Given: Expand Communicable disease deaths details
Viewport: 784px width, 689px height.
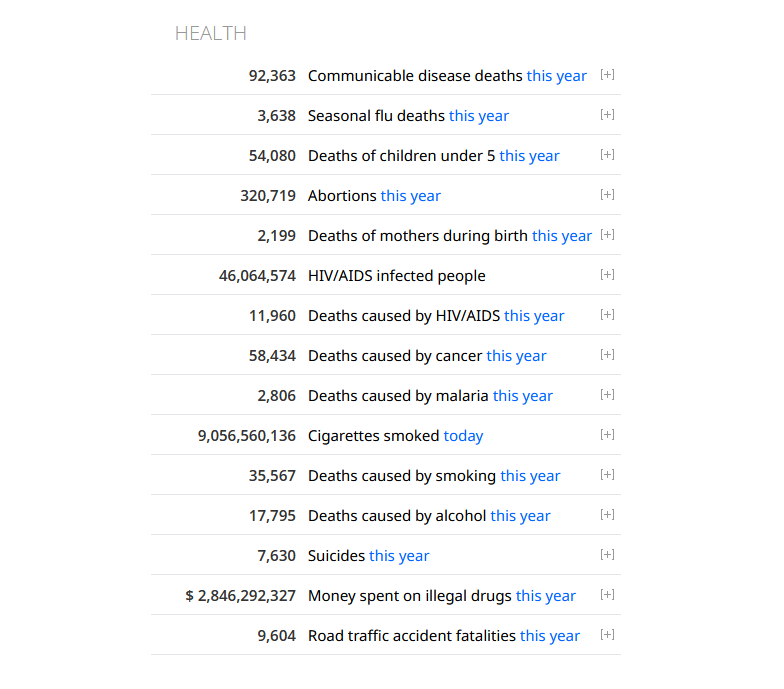Looking at the screenshot, I should [607, 74].
